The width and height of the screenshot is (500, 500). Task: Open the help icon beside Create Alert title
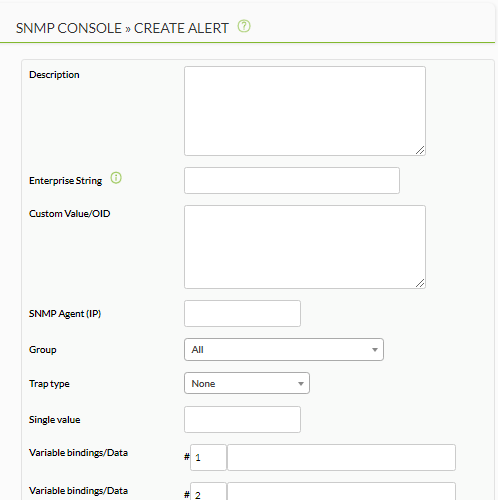pyautogui.click(x=244, y=26)
